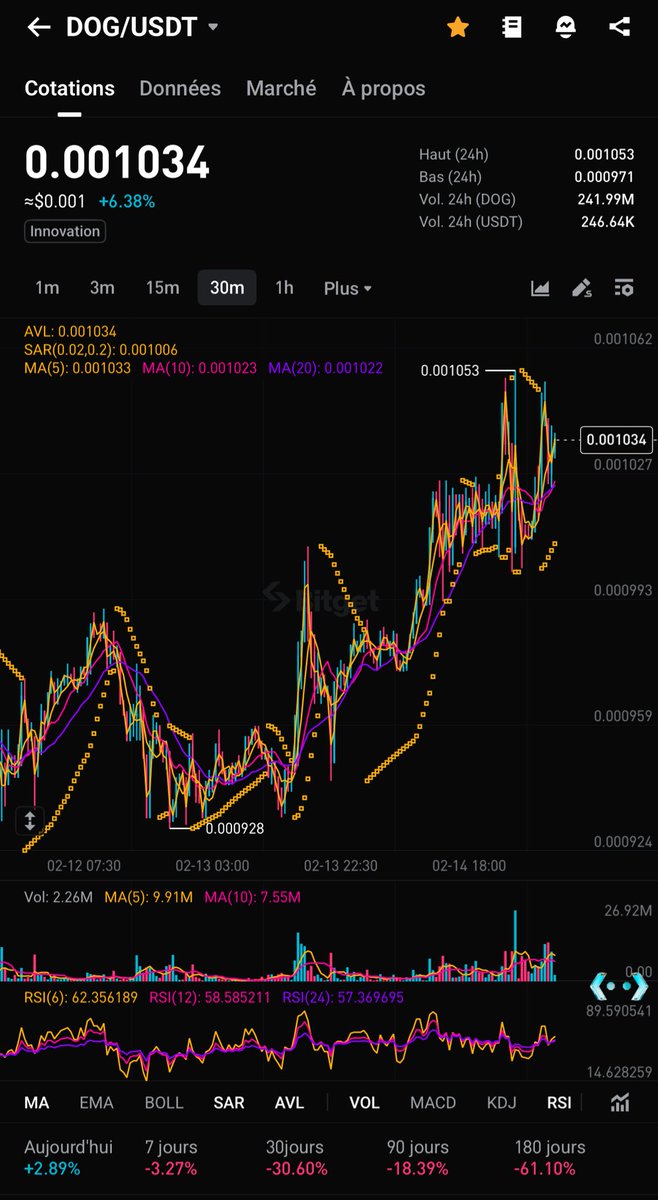The image size is (658, 1200).
Task: Set a price alert bell icon
Action: [x=565, y=27]
